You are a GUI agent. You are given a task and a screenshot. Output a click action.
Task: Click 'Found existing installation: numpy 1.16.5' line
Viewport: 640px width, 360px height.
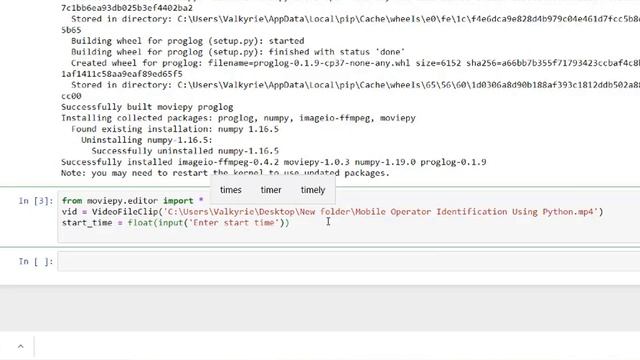click(175, 129)
